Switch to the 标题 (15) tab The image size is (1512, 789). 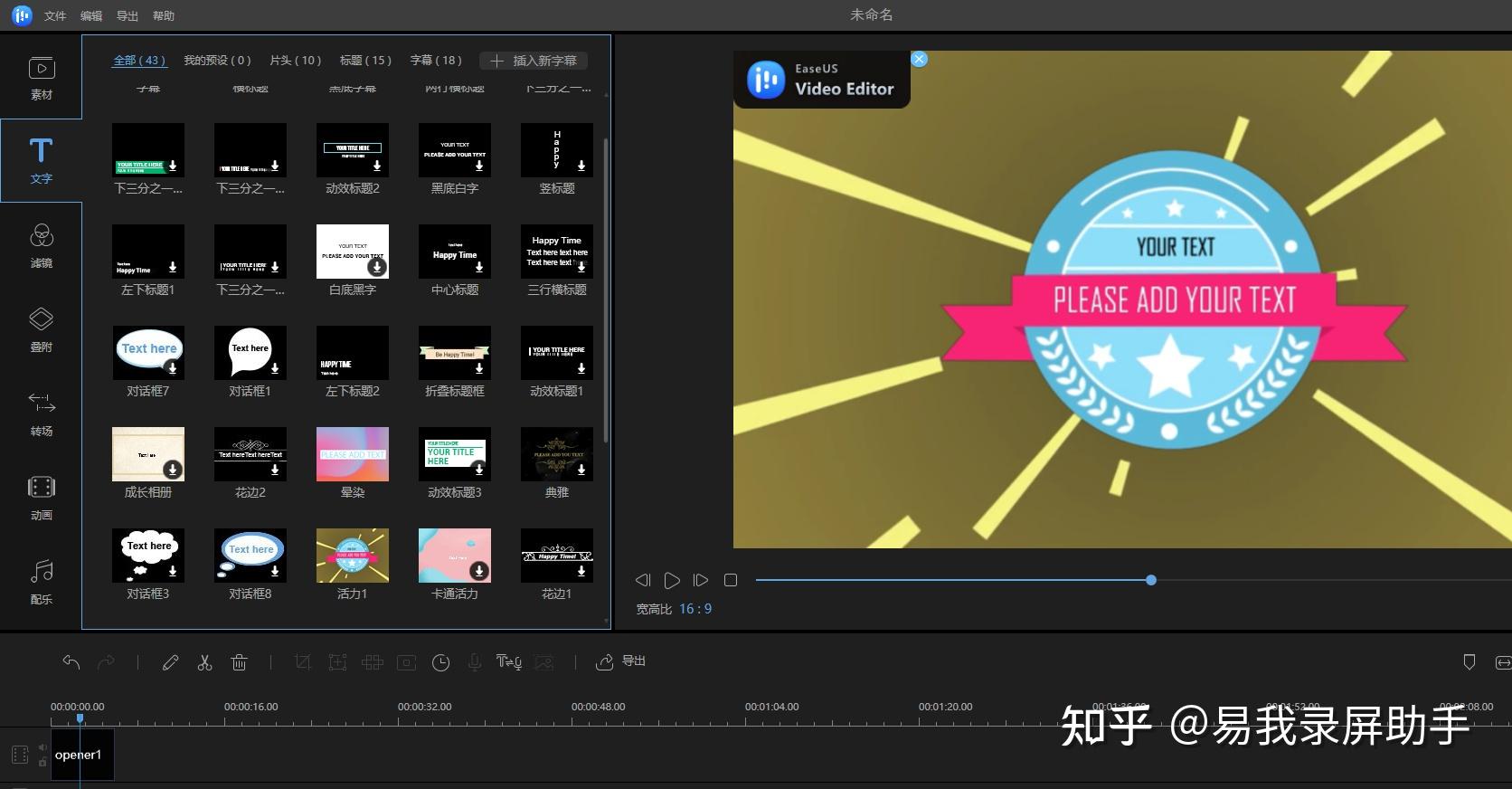(x=365, y=61)
